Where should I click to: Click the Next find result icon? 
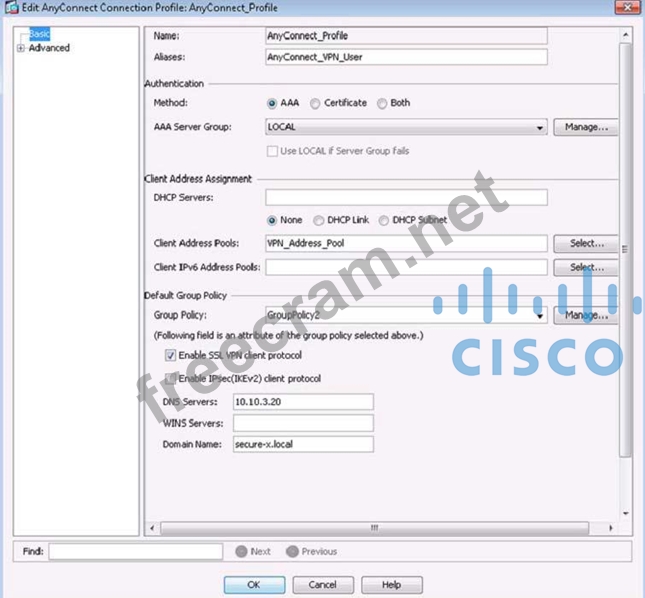coord(241,551)
